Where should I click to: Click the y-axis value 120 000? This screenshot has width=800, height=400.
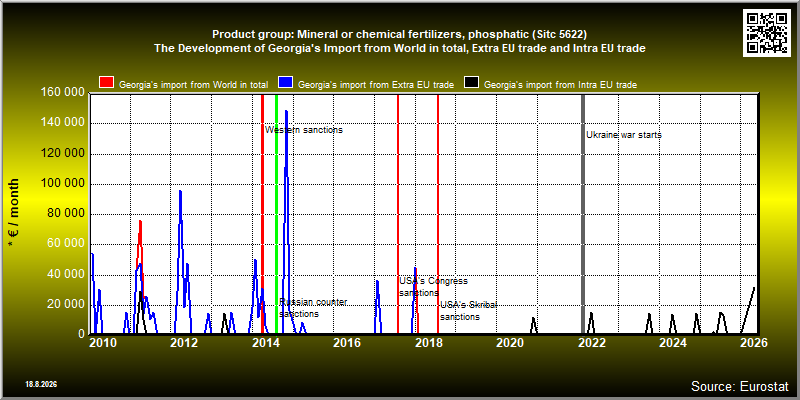pyautogui.click(x=63, y=154)
